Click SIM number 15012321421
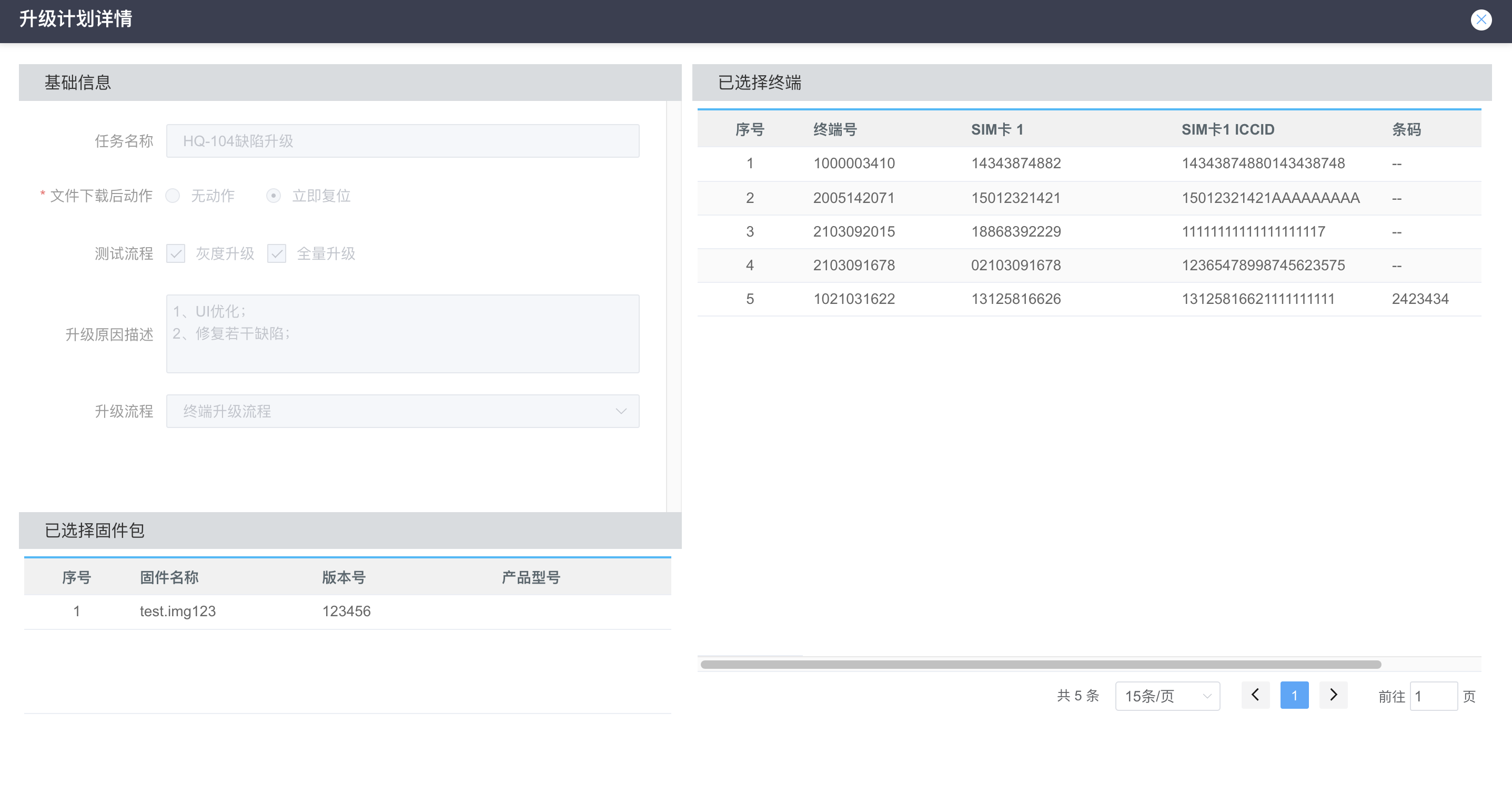This screenshot has width=1512, height=795. [1016, 198]
